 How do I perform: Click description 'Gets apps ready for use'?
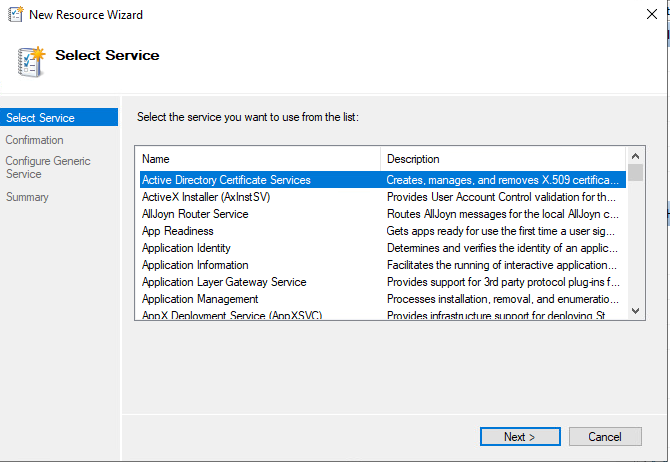pyautogui.click(x=500, y=231)
